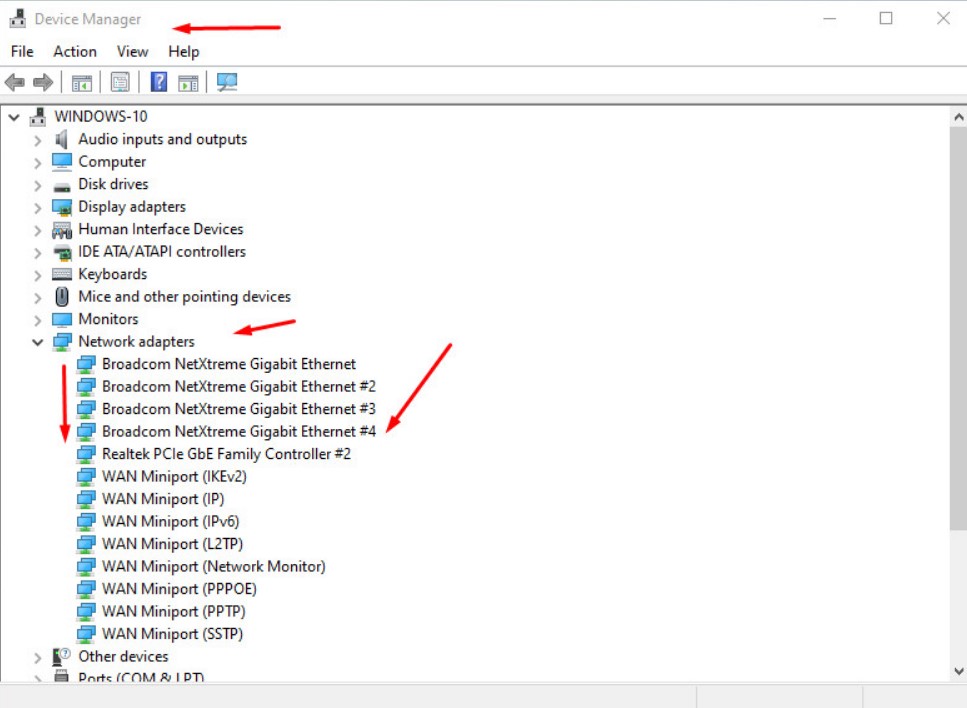The image size is (967, 708).
Task: Expand the Keyboards category
Action: [38, 275]
